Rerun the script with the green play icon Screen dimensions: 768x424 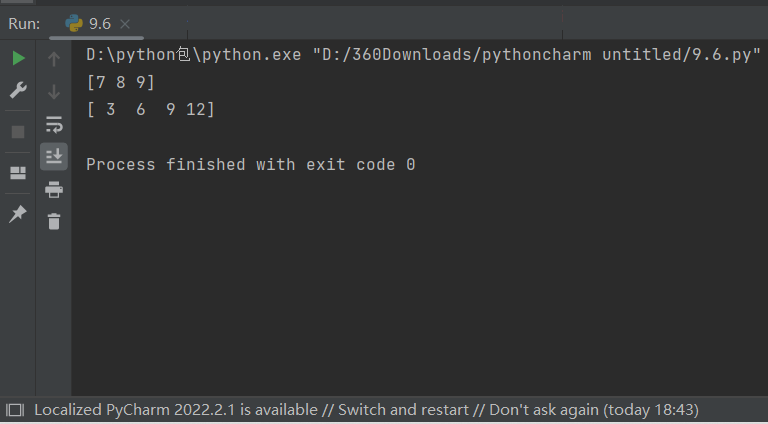tap(18, 58)
